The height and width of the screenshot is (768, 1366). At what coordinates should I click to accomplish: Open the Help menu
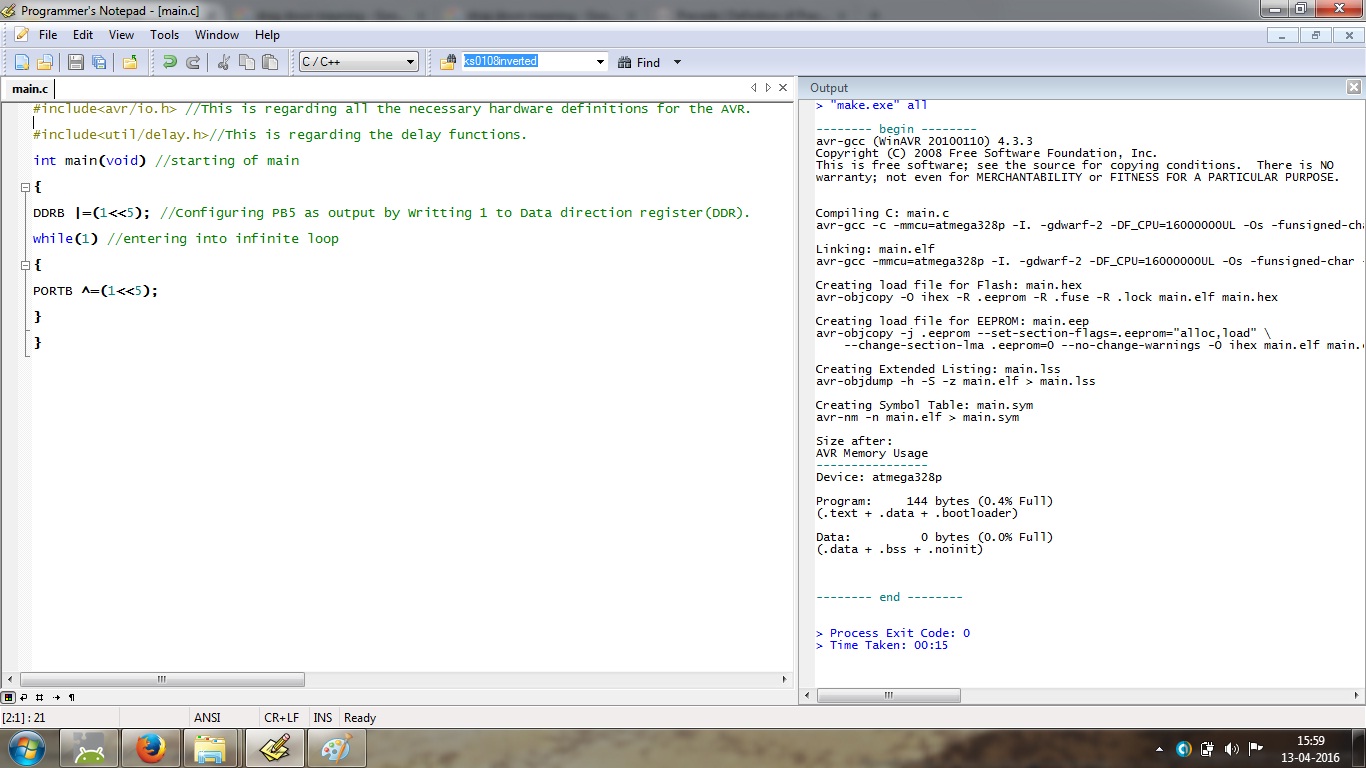coord(267,35)
